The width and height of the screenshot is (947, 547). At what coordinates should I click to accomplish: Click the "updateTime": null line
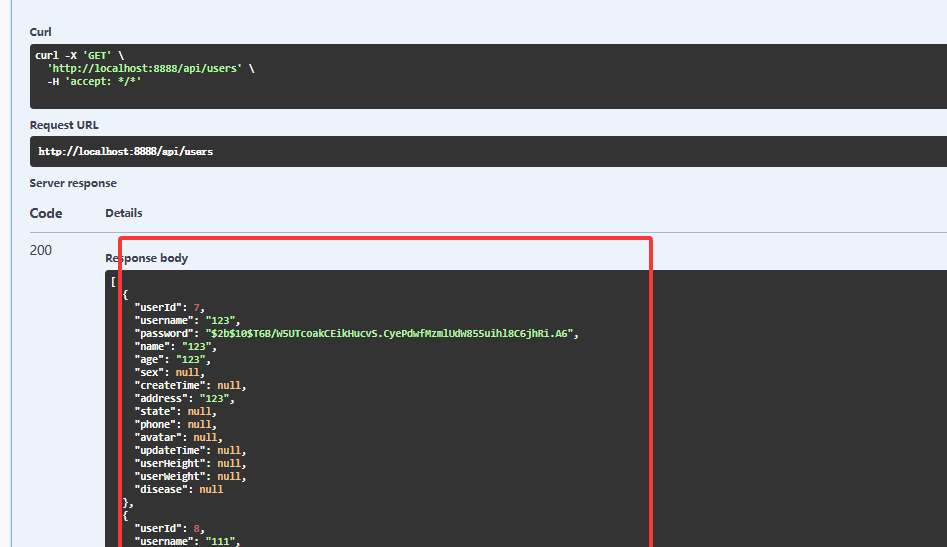pos(190,450)
